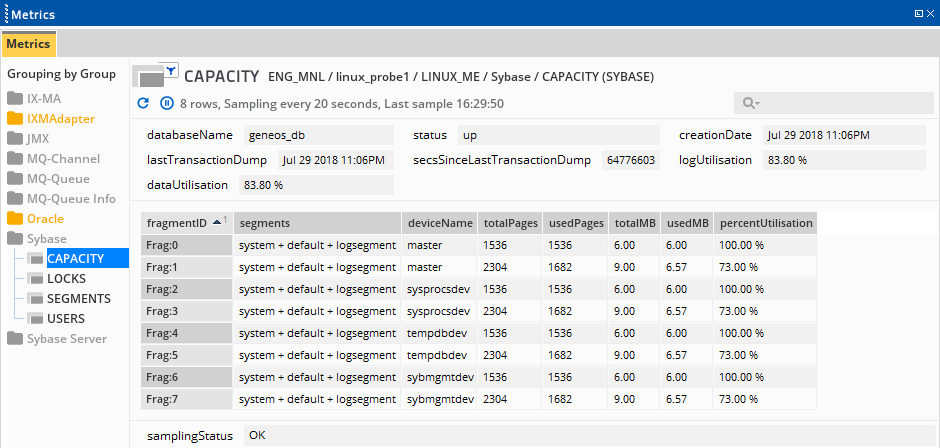Select the JMX group
The width and height of the screenshot is (940, 448).
(x=38, y=139)
